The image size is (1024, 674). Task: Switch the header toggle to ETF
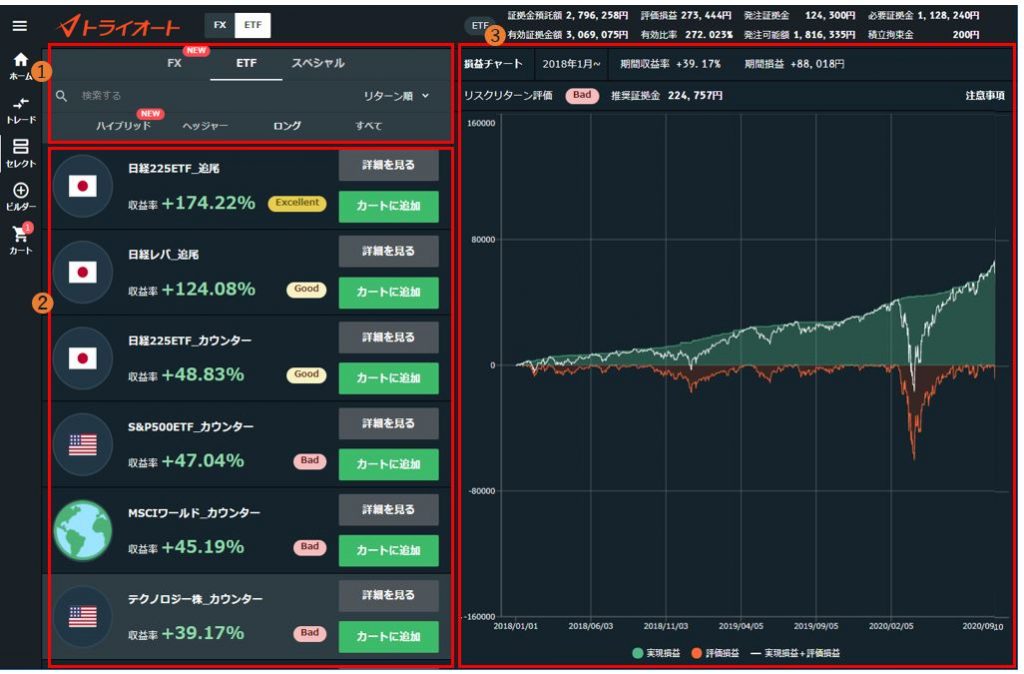tap(253, 25)
